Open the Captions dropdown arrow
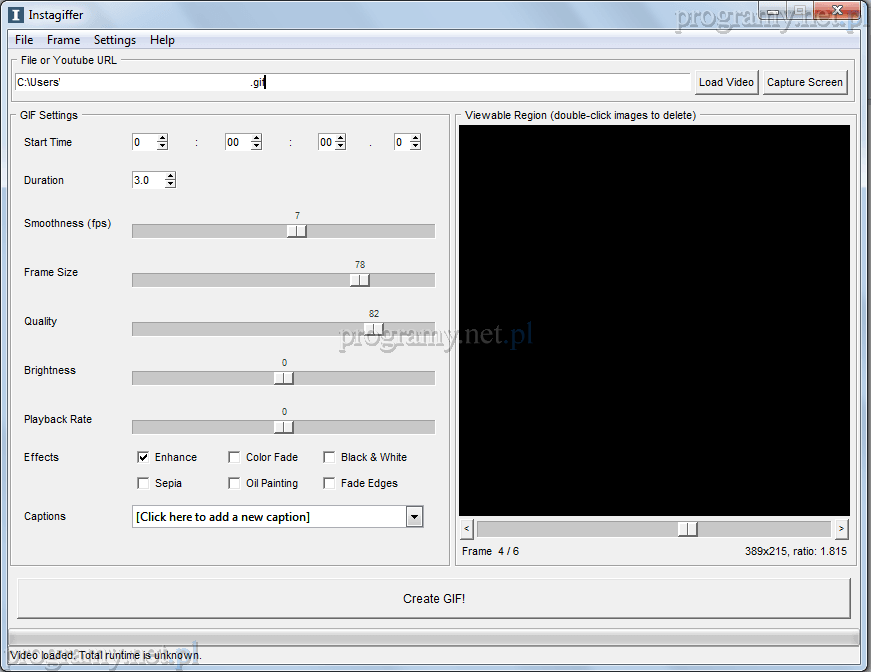This screenshot has height=672, width=871. (414, 517)
